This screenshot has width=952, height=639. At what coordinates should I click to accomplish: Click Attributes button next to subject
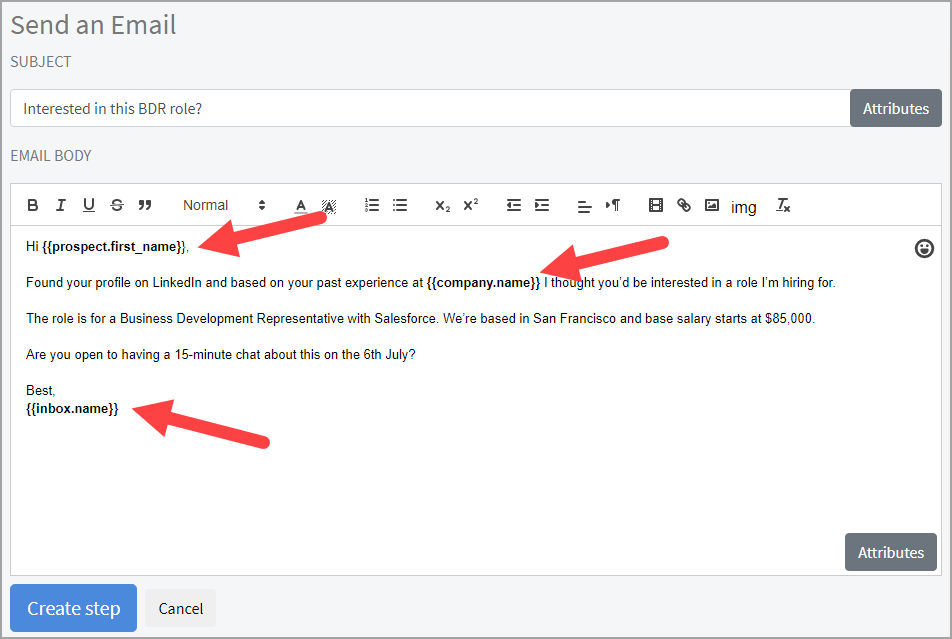895,108
